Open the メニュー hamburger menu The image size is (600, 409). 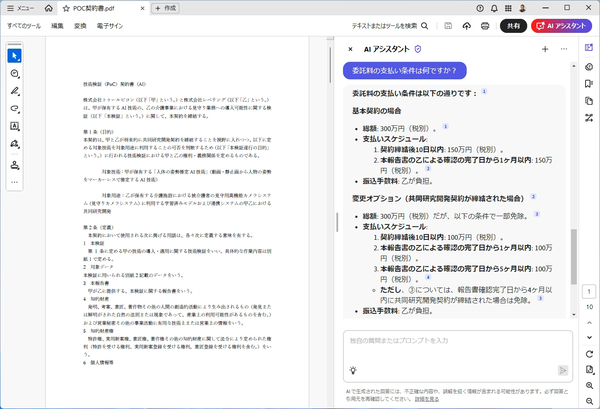coord(22,7)
